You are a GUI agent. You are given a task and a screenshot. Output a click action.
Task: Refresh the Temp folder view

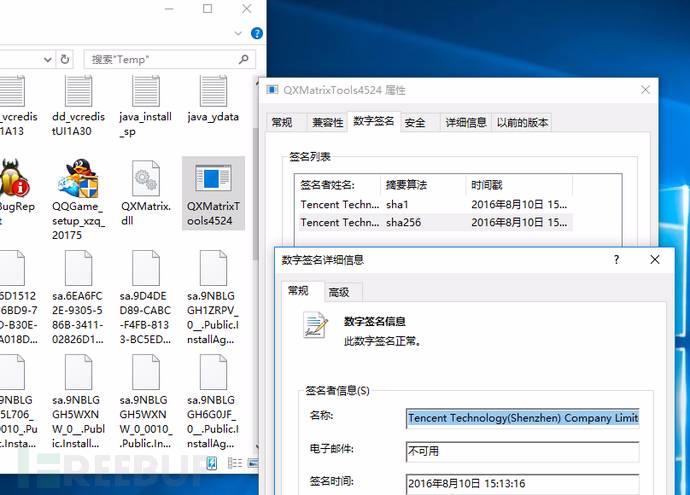coord(65,59)
